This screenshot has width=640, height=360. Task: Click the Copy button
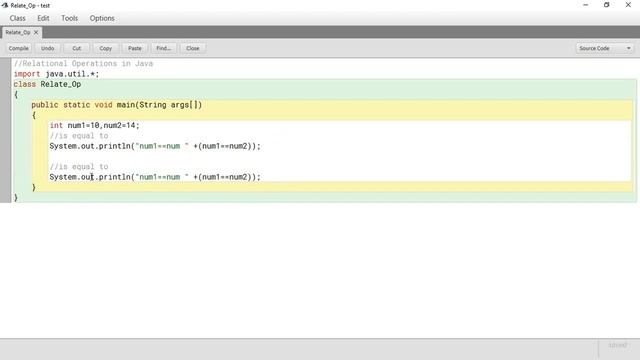click(106, 48)
